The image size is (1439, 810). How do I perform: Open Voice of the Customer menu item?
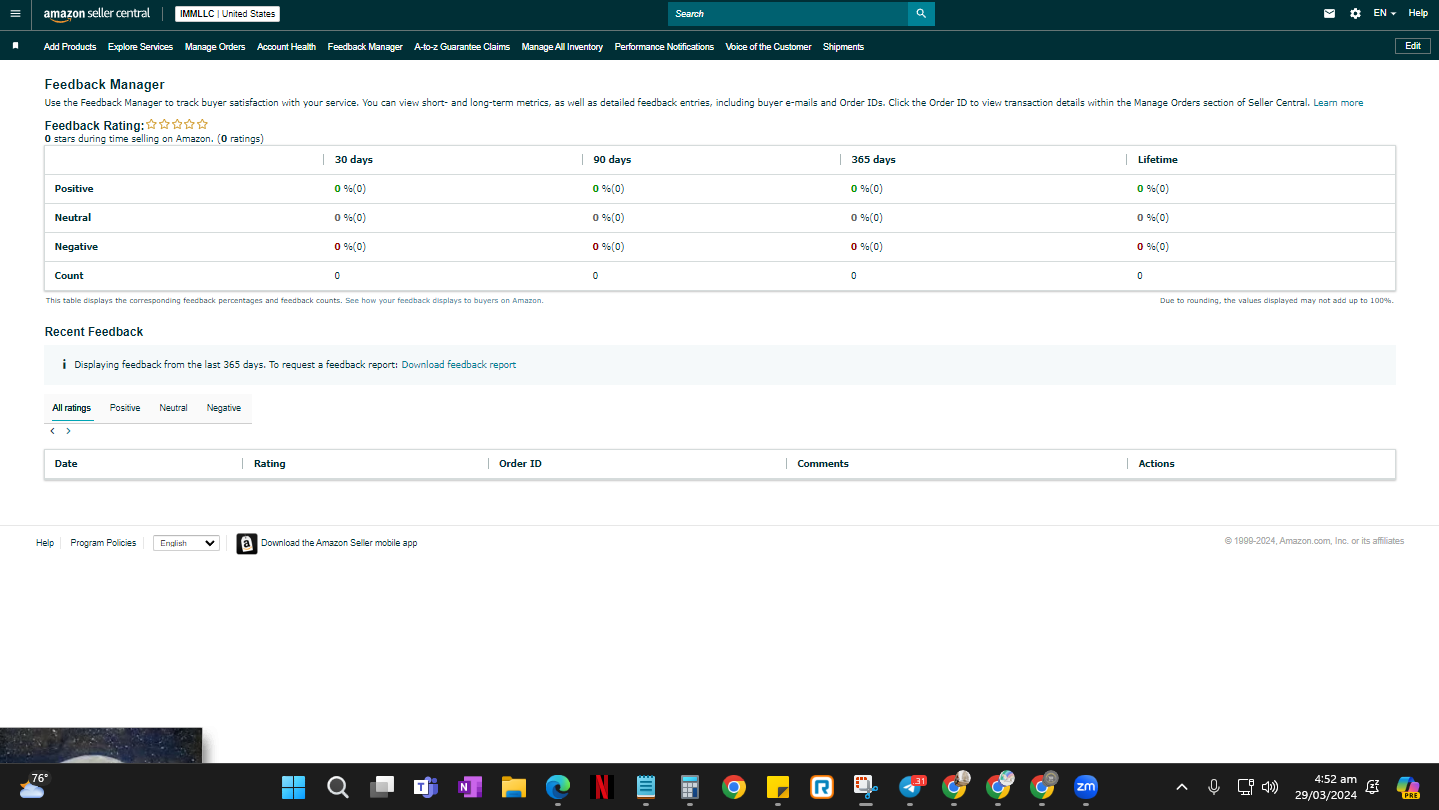point(768,47)
